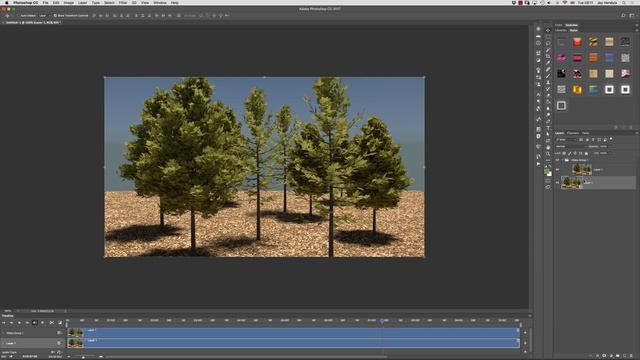
Task: Toggle lock transparent pixels
Action: (x=564, y=153)
